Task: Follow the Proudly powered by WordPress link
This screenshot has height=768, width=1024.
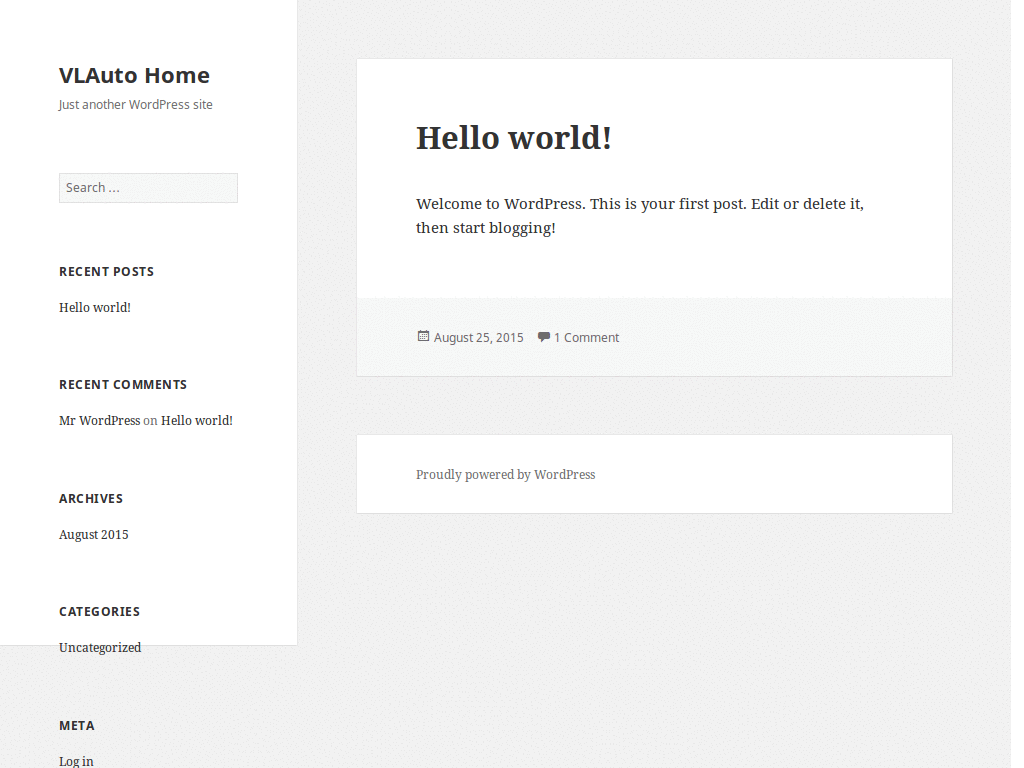Action: (505, 475)
